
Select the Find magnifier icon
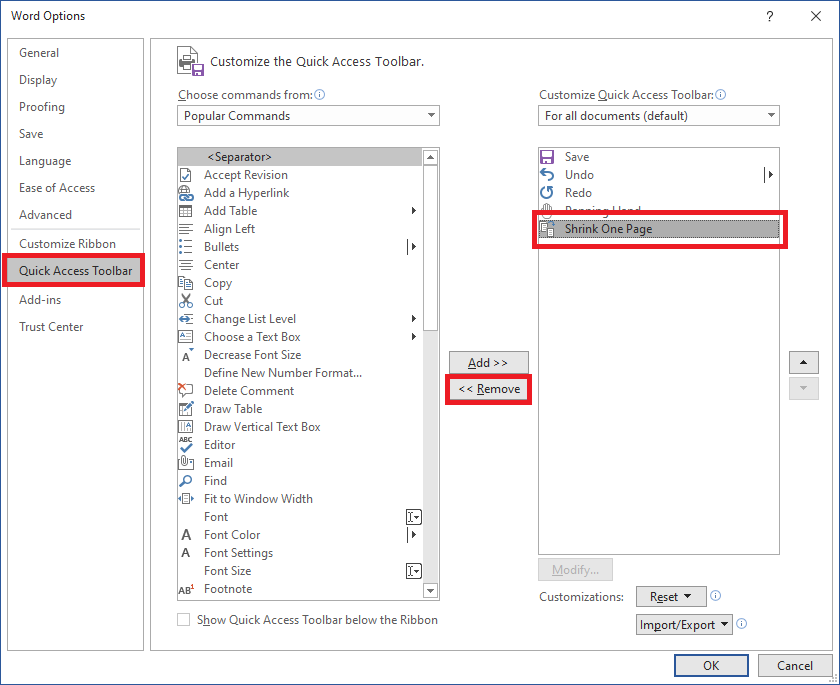click(186, 481)
